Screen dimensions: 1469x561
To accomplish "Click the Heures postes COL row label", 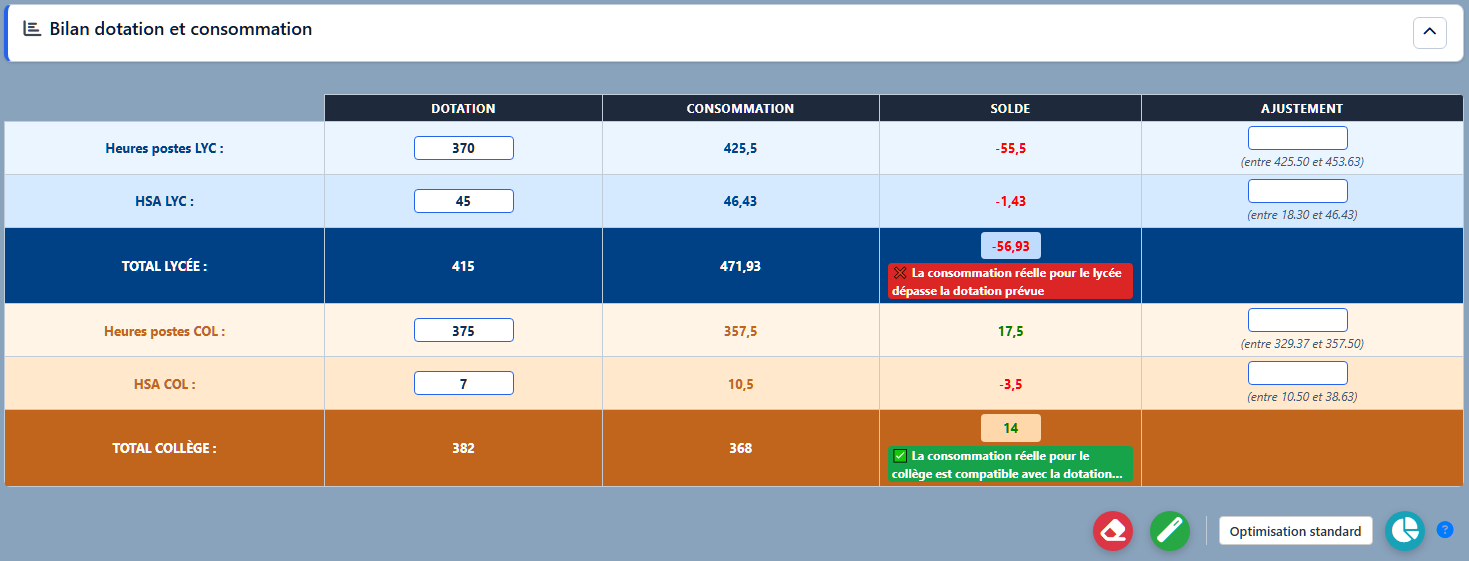I will coord(164,331).
